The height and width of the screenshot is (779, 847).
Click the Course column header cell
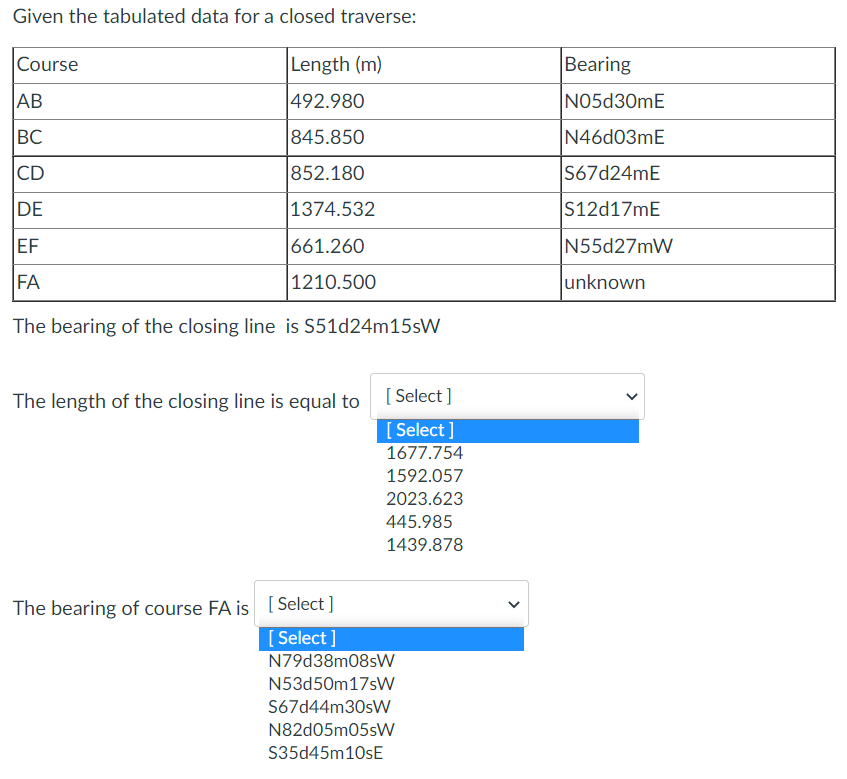pyautogui.click(x=150, y=65)
